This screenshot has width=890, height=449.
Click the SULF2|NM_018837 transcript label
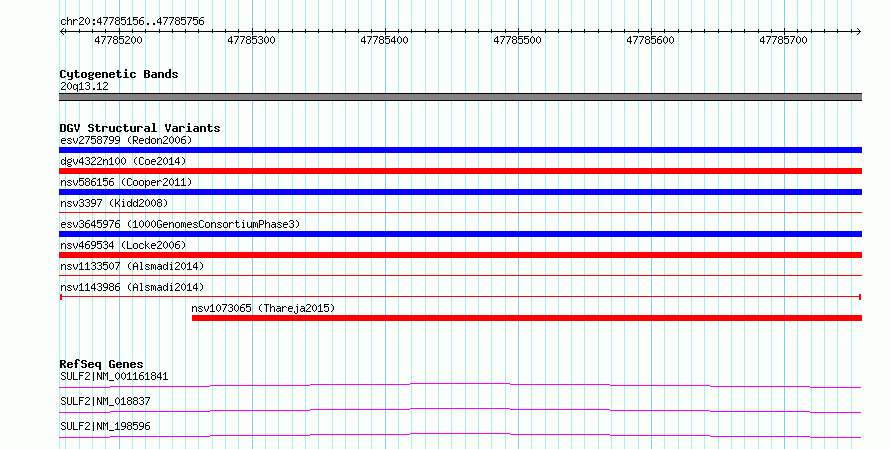[x=105, y=401]
